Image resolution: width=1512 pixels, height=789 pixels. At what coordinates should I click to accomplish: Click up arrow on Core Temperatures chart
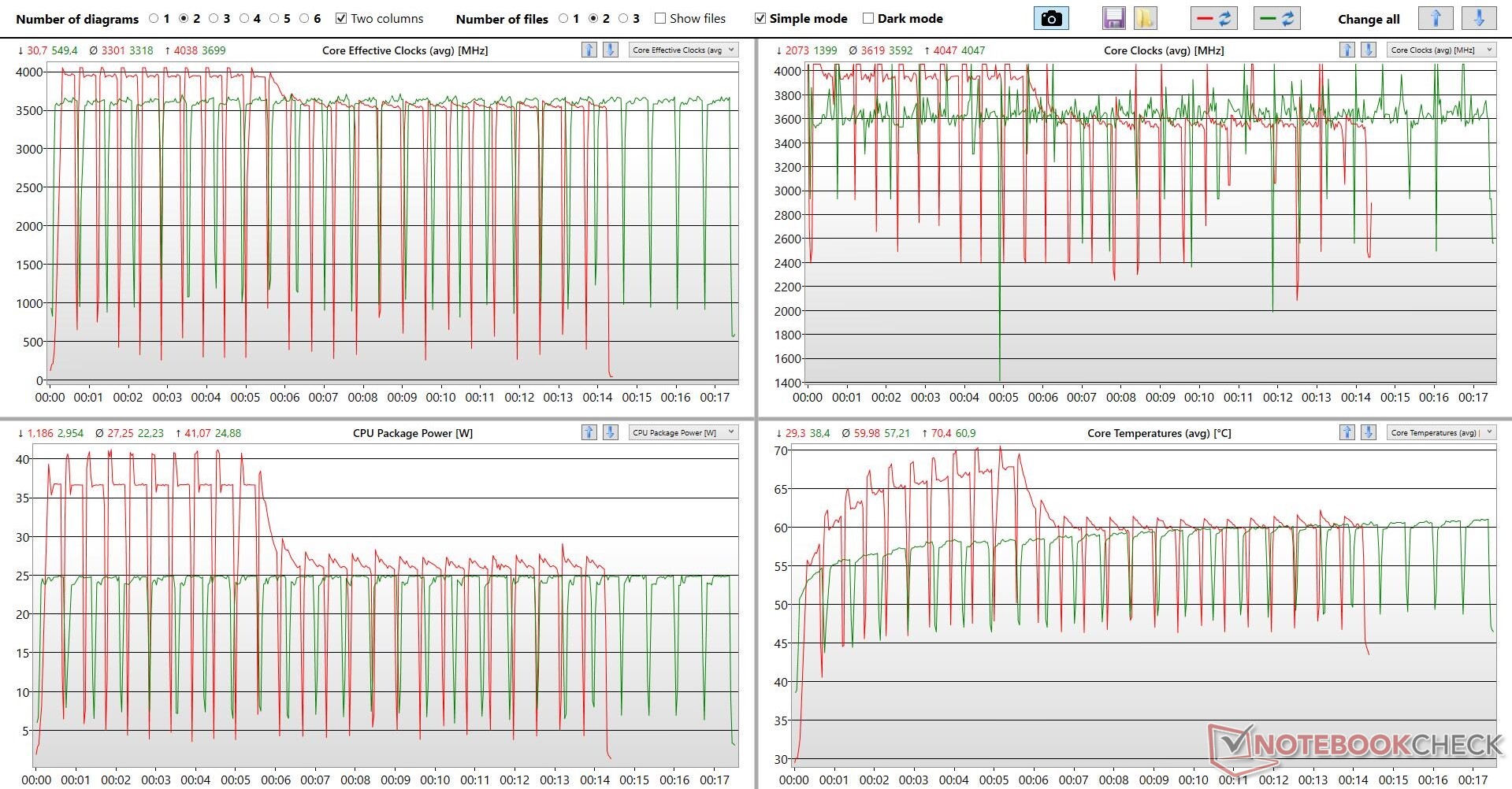[1347, 432]
